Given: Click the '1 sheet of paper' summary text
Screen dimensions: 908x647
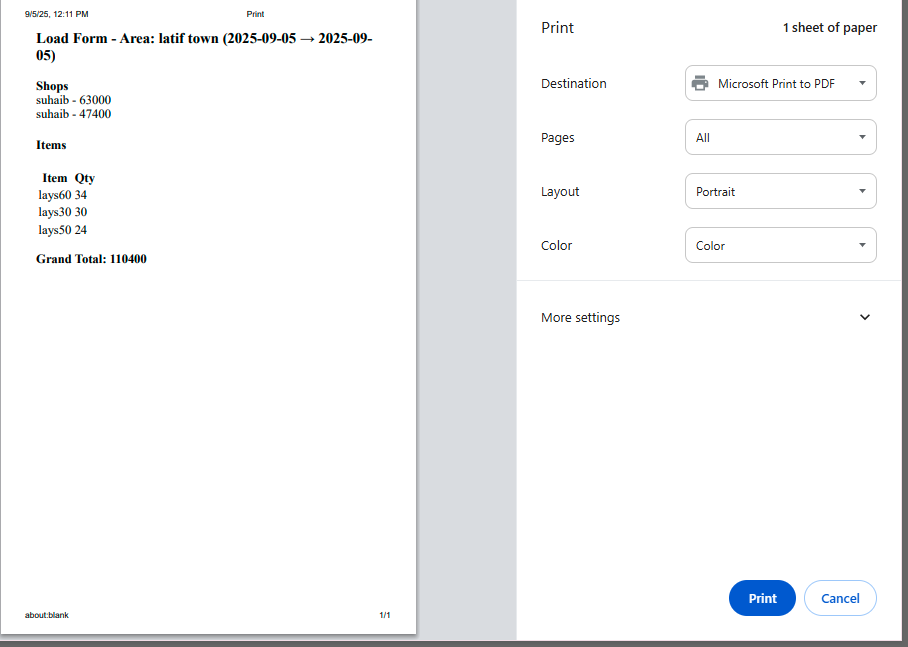Looking at the screenshot, I should [829, 28].
